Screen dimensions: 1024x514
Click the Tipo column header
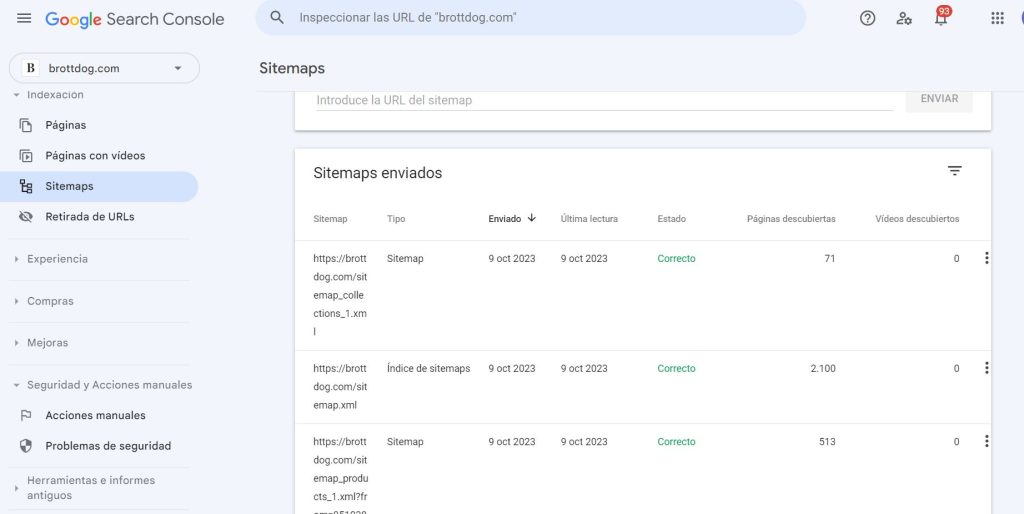tap(396, 219)
